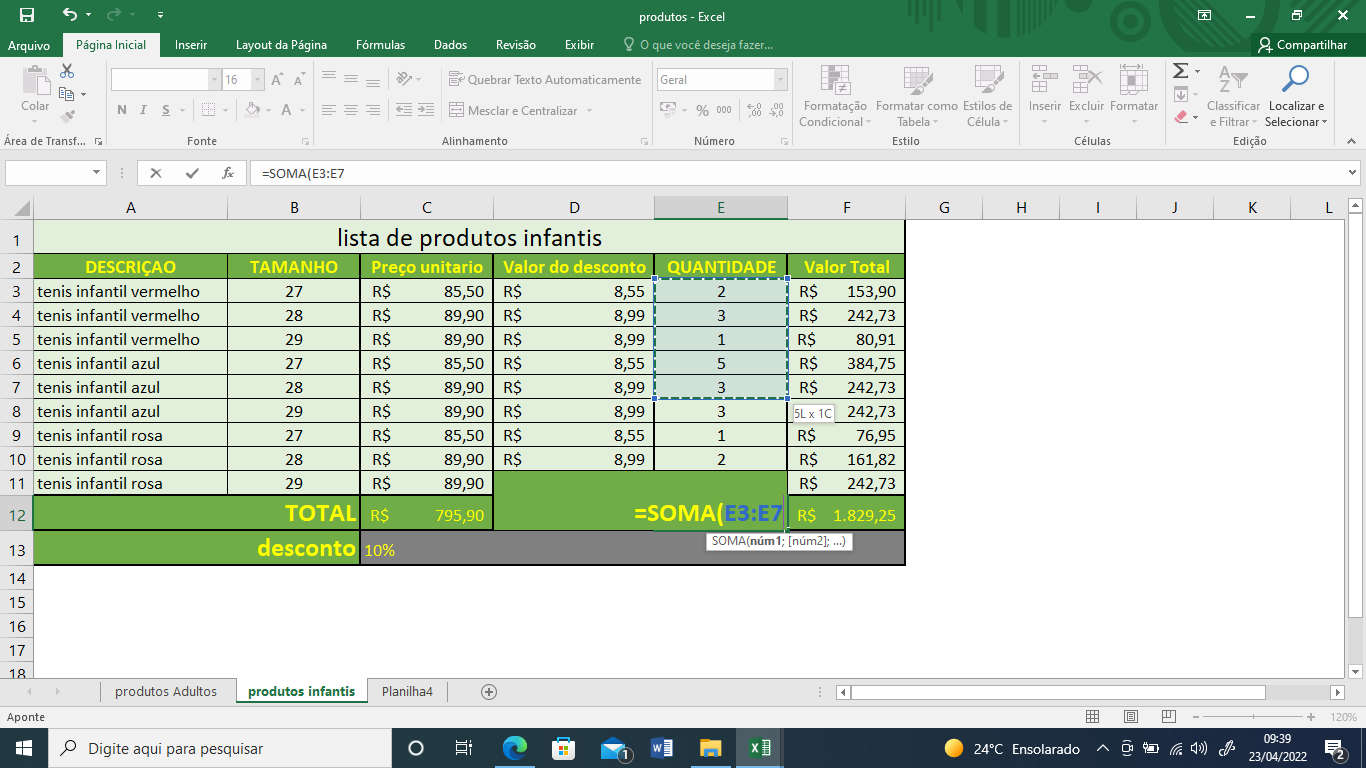Screen dimensions: 1366x768
Task: Click the decrease font size icon
Action: 299,80
